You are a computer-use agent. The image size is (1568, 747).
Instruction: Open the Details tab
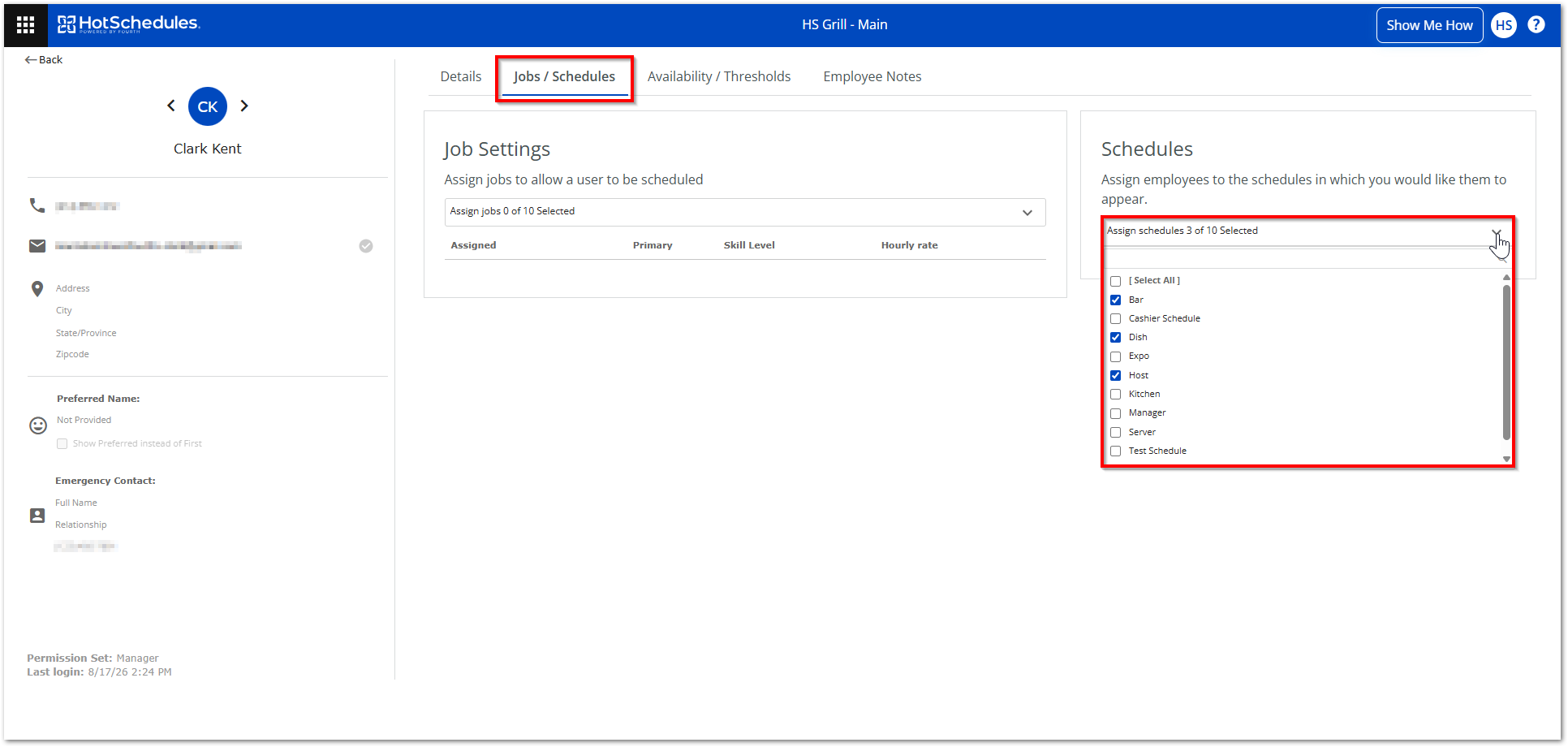[x=461, y=76]
